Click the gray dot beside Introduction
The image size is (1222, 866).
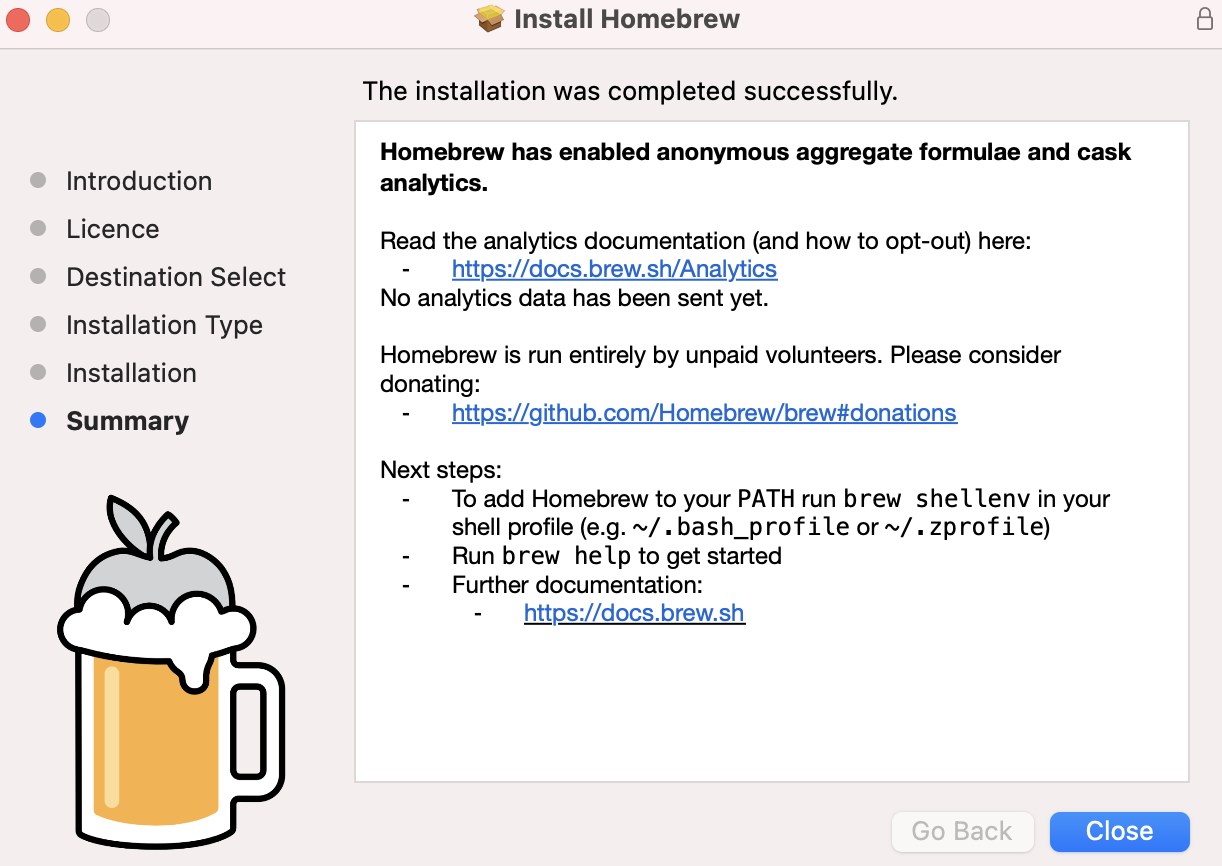pos(39,181)
